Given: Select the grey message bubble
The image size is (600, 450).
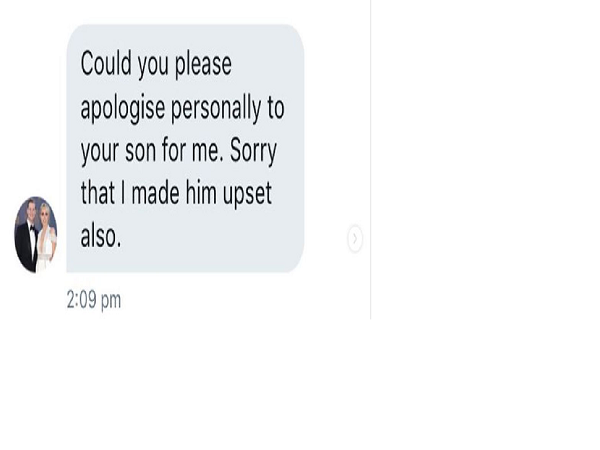Looking at the screenshot, I should pos(186,148).
